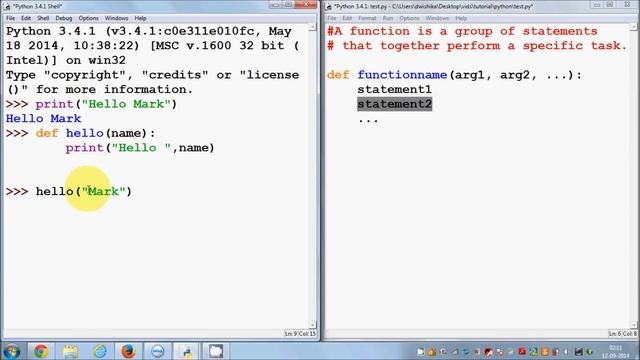Click the Dell taskbar icon
Screen dimensions: 640x360
point(158,351)
